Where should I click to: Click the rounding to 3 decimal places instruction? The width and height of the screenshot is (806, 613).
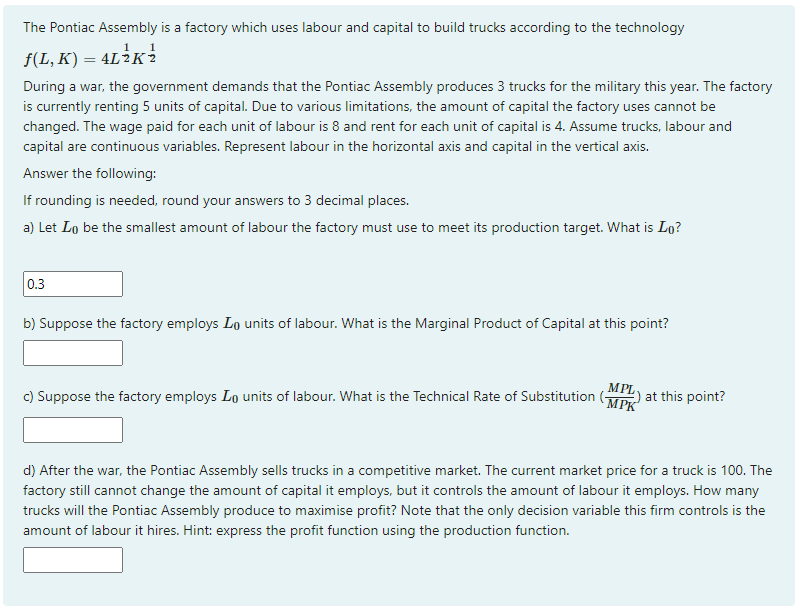[x=216, y=200]
